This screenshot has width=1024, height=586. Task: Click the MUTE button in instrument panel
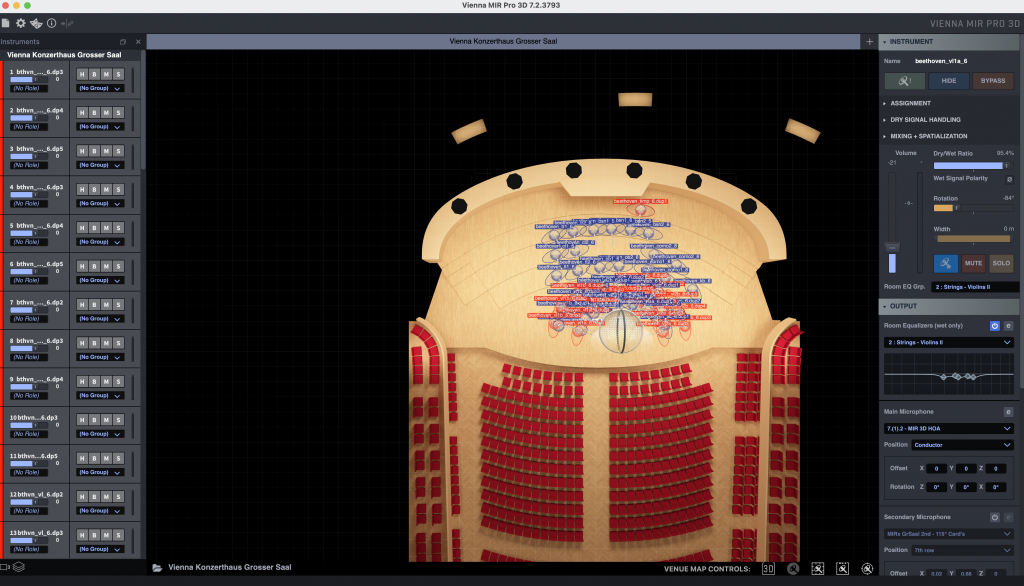[973, 263]
